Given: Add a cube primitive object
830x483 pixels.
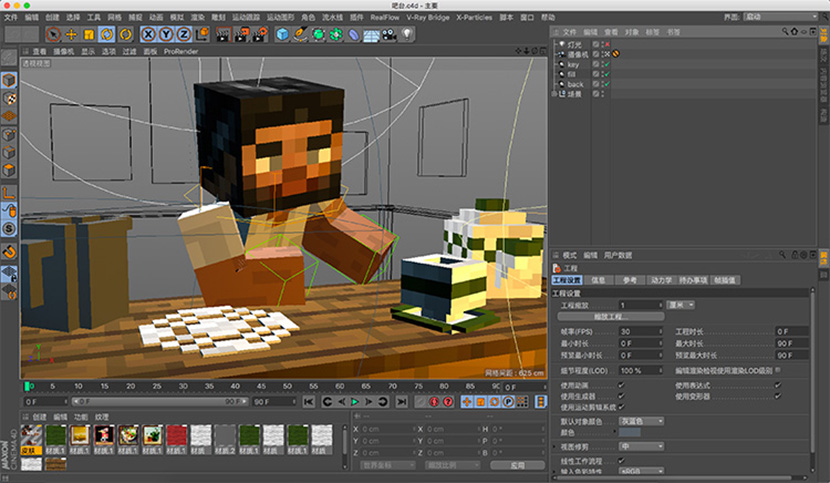Looking at the screenshot, I should click(x=283, y=34).
